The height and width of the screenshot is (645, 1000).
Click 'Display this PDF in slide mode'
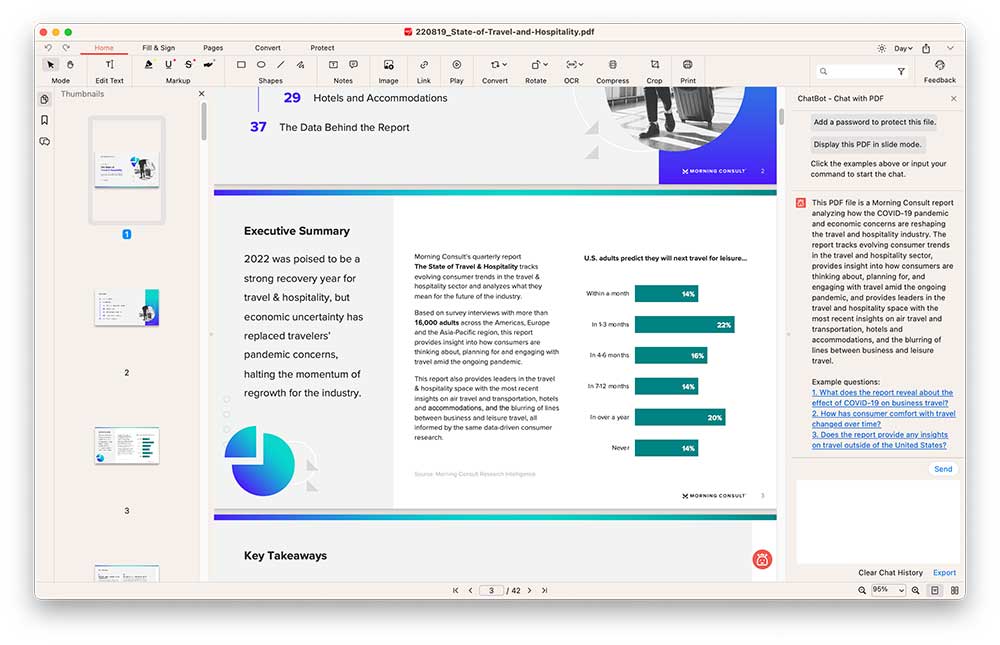coord(867,144)
